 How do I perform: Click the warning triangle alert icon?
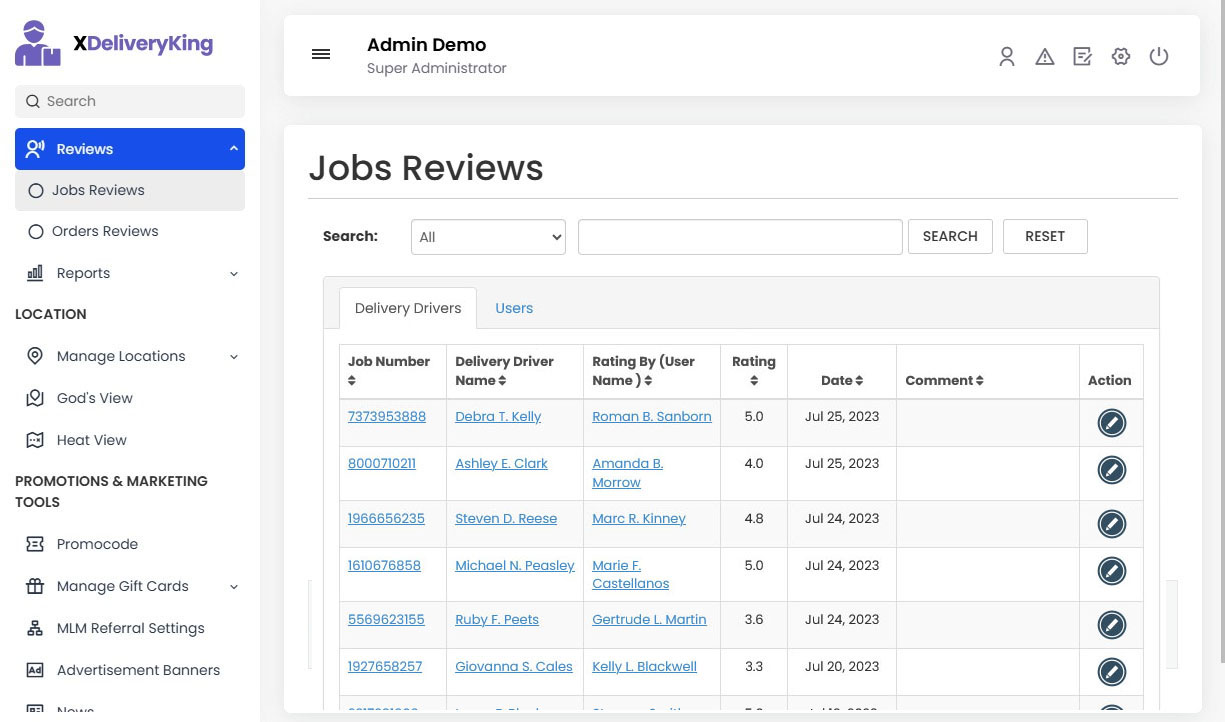pyautogui.click(x=1045, y=57)
